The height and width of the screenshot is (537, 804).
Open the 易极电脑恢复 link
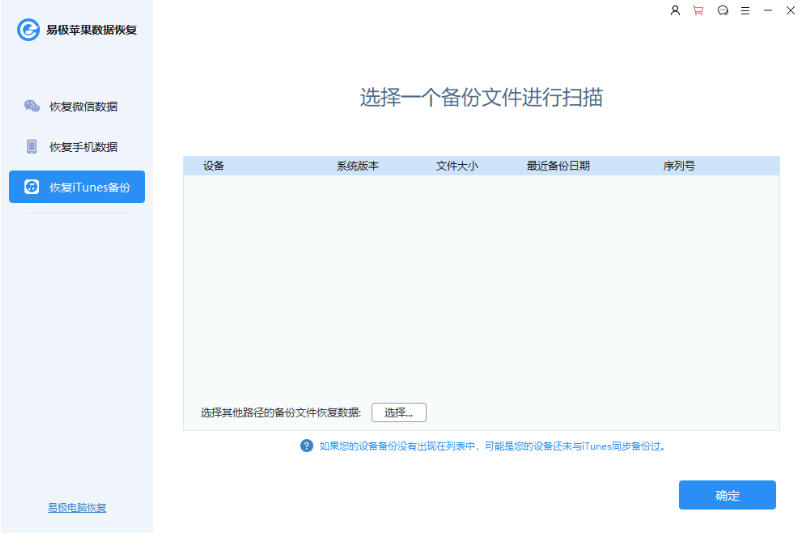coord(77,507)
